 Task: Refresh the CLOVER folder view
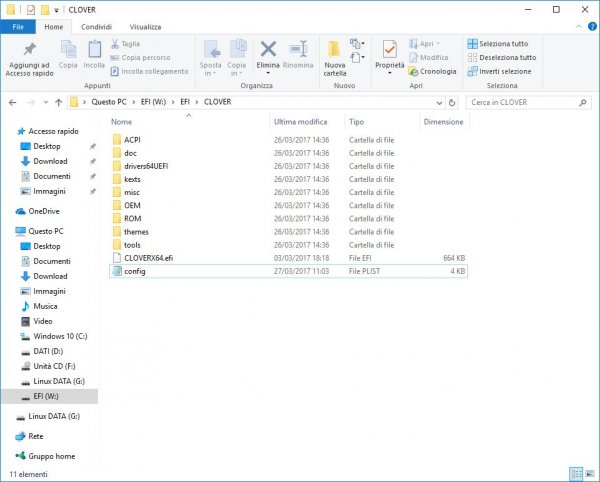(x=452, y=103)
